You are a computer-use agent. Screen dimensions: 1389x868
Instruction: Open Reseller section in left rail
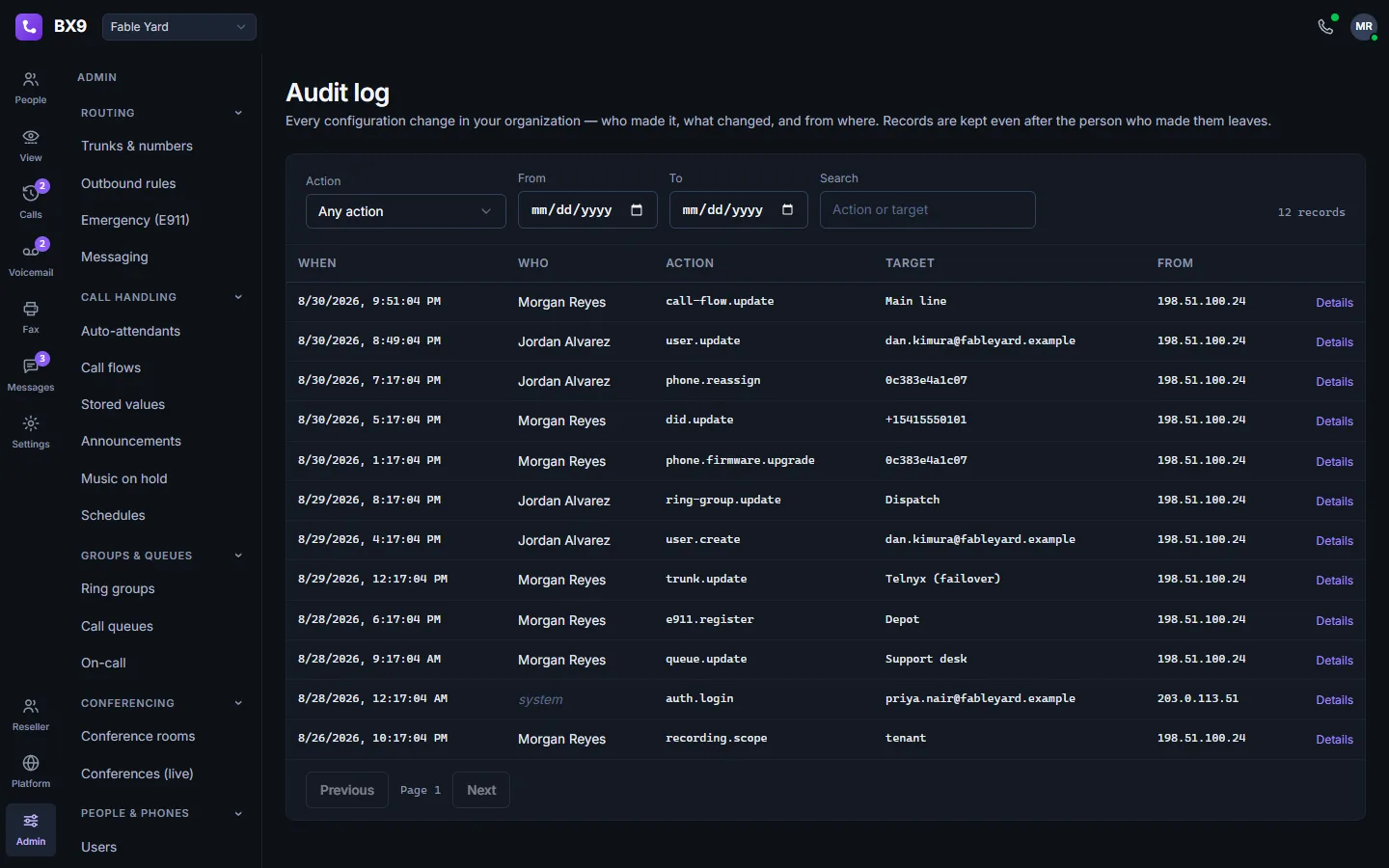pyautogui.click(x=31, y=715)
